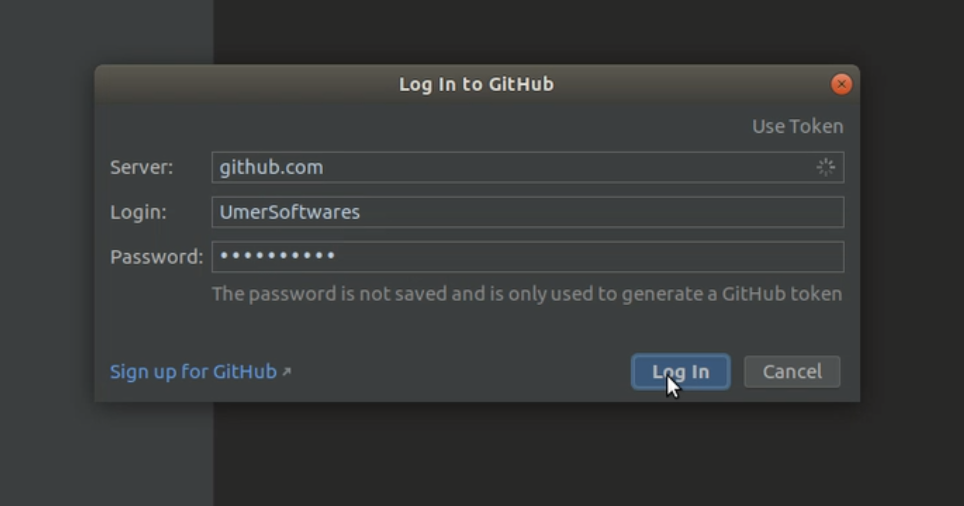Viewport: 964px width, 506px height.
Task: Click on the masked password dots
Action: (x=277, y=255)
